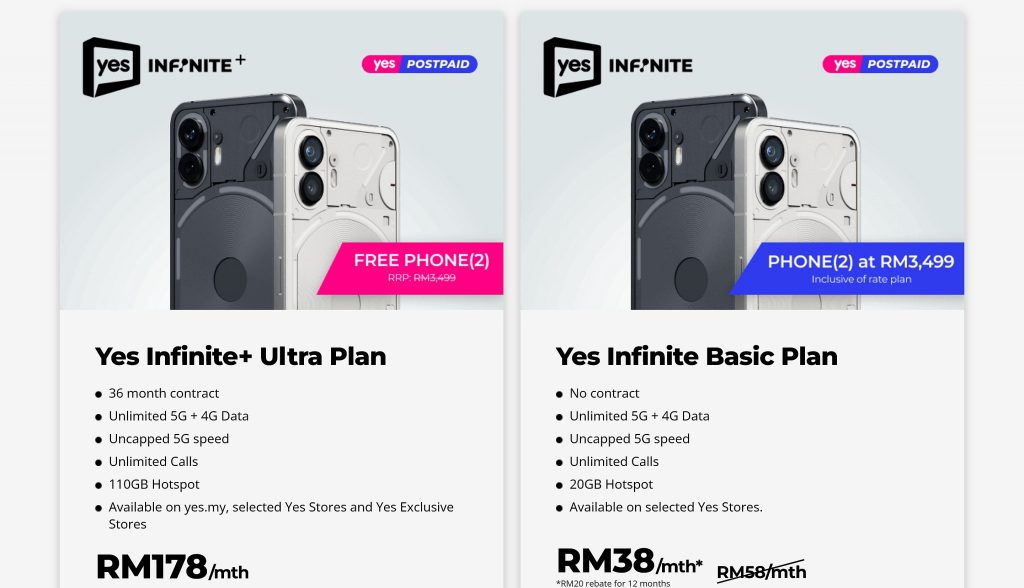Click the pink FREE PHONE(2) banner

click(x=411, y=269)
